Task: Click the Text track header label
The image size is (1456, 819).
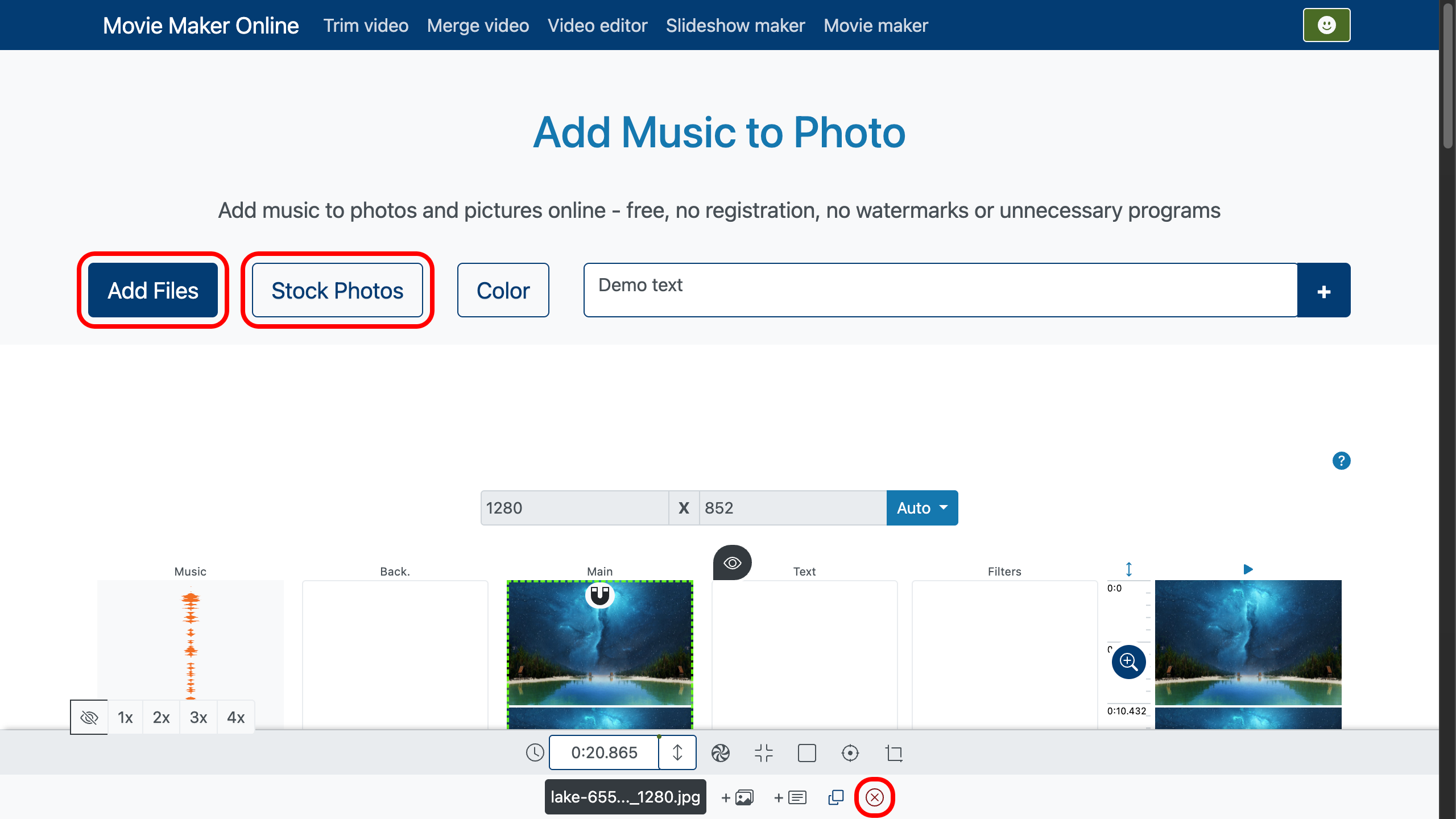Action: click(804, 571)
